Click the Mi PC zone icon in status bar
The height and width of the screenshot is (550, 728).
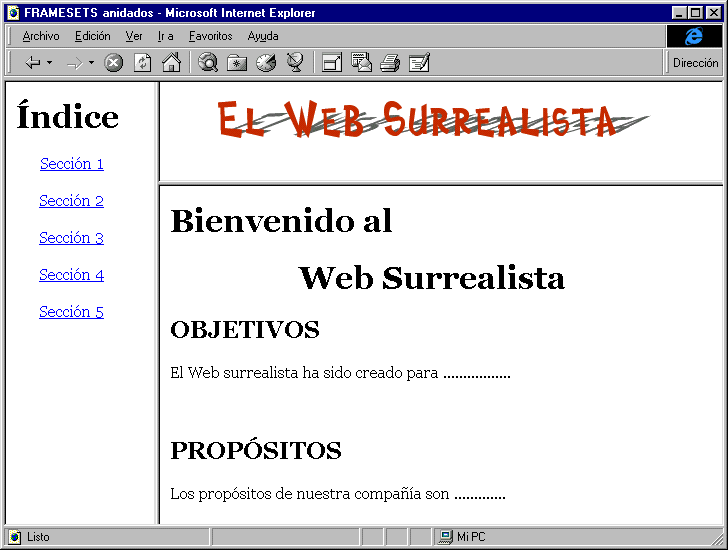445,537
